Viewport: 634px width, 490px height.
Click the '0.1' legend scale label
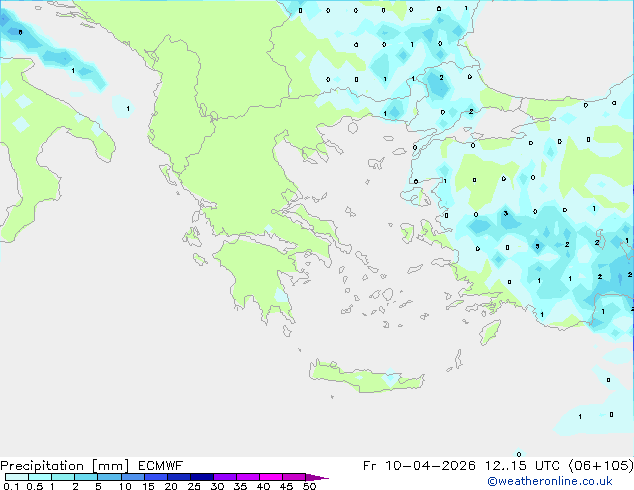click(11, 486)
